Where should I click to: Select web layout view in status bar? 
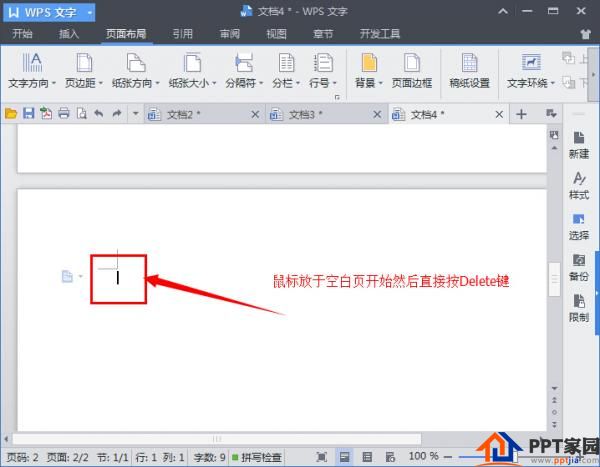pos(390,457)
